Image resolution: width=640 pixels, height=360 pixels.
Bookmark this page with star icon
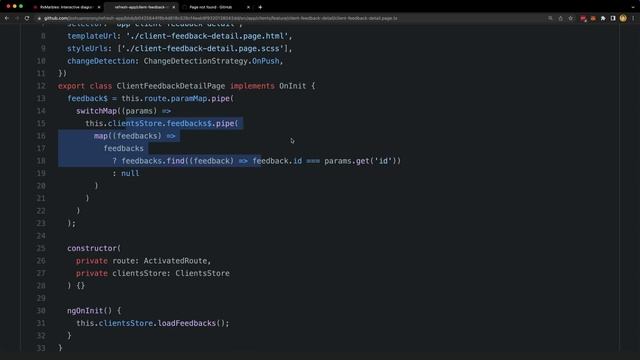pyautogui.click(x=571, y=18)
